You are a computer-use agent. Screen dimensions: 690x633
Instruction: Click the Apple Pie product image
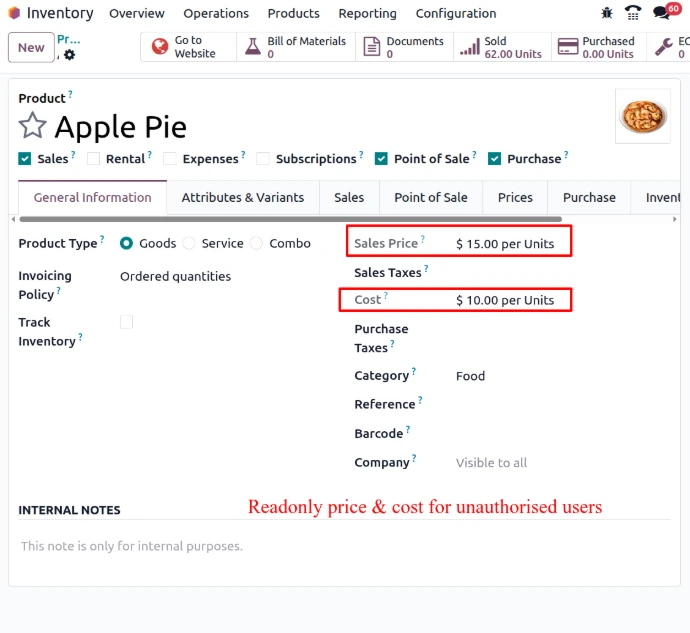pyautogui.click(x=642, y=117)
